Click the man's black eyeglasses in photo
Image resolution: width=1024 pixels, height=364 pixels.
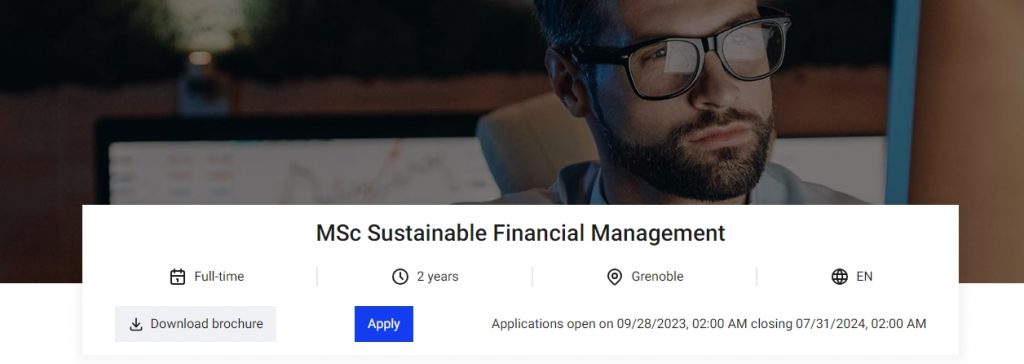[679, 56]
